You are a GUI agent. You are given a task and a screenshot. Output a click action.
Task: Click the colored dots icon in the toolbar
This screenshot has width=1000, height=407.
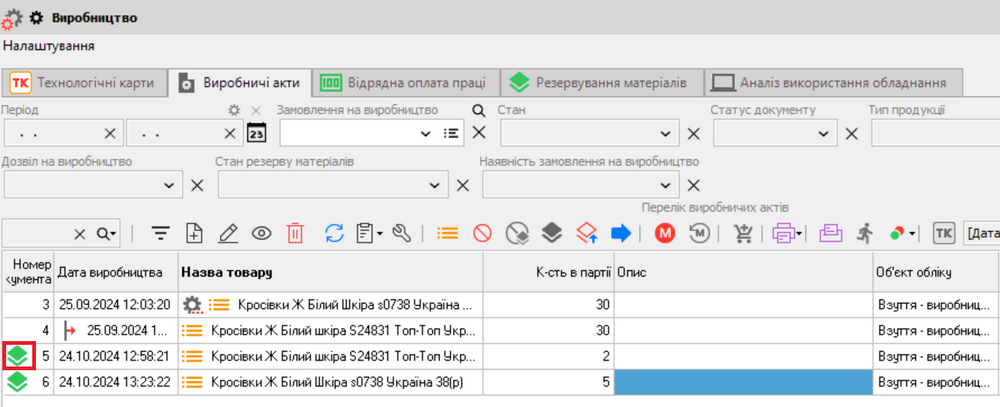898,234
